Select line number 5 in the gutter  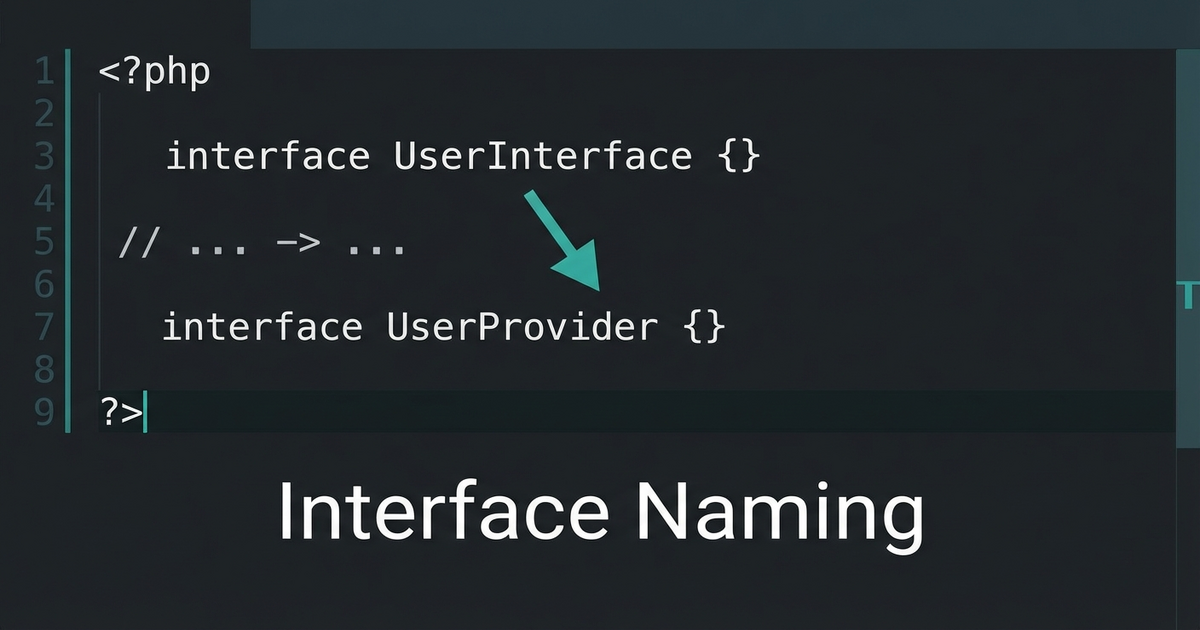click(43, 241)
